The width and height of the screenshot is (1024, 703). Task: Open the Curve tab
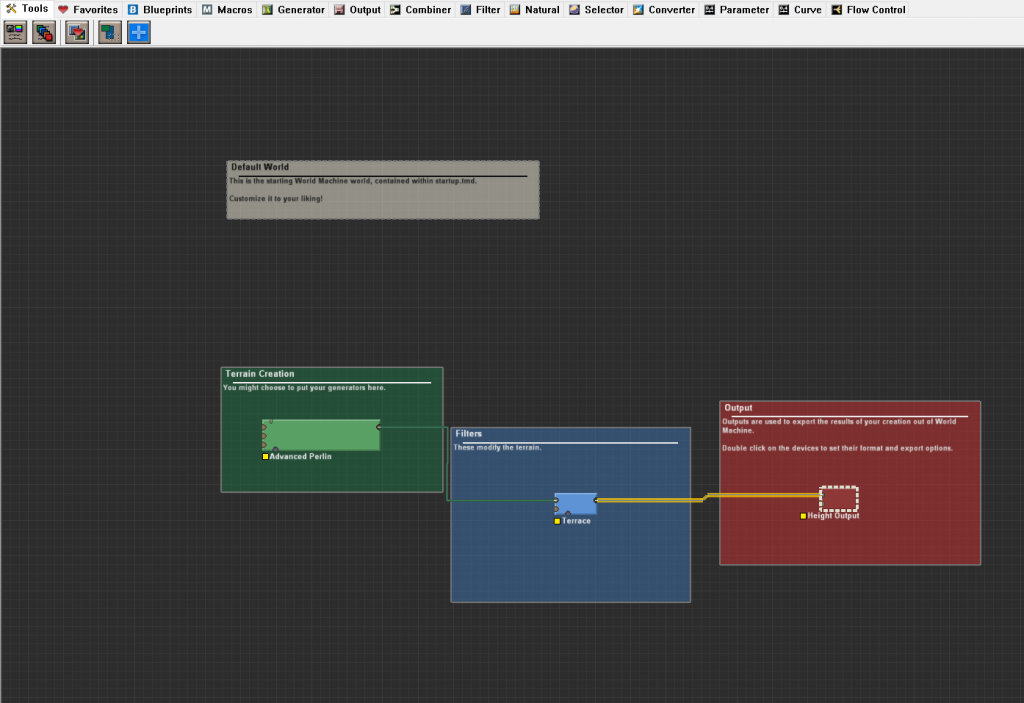799,9
